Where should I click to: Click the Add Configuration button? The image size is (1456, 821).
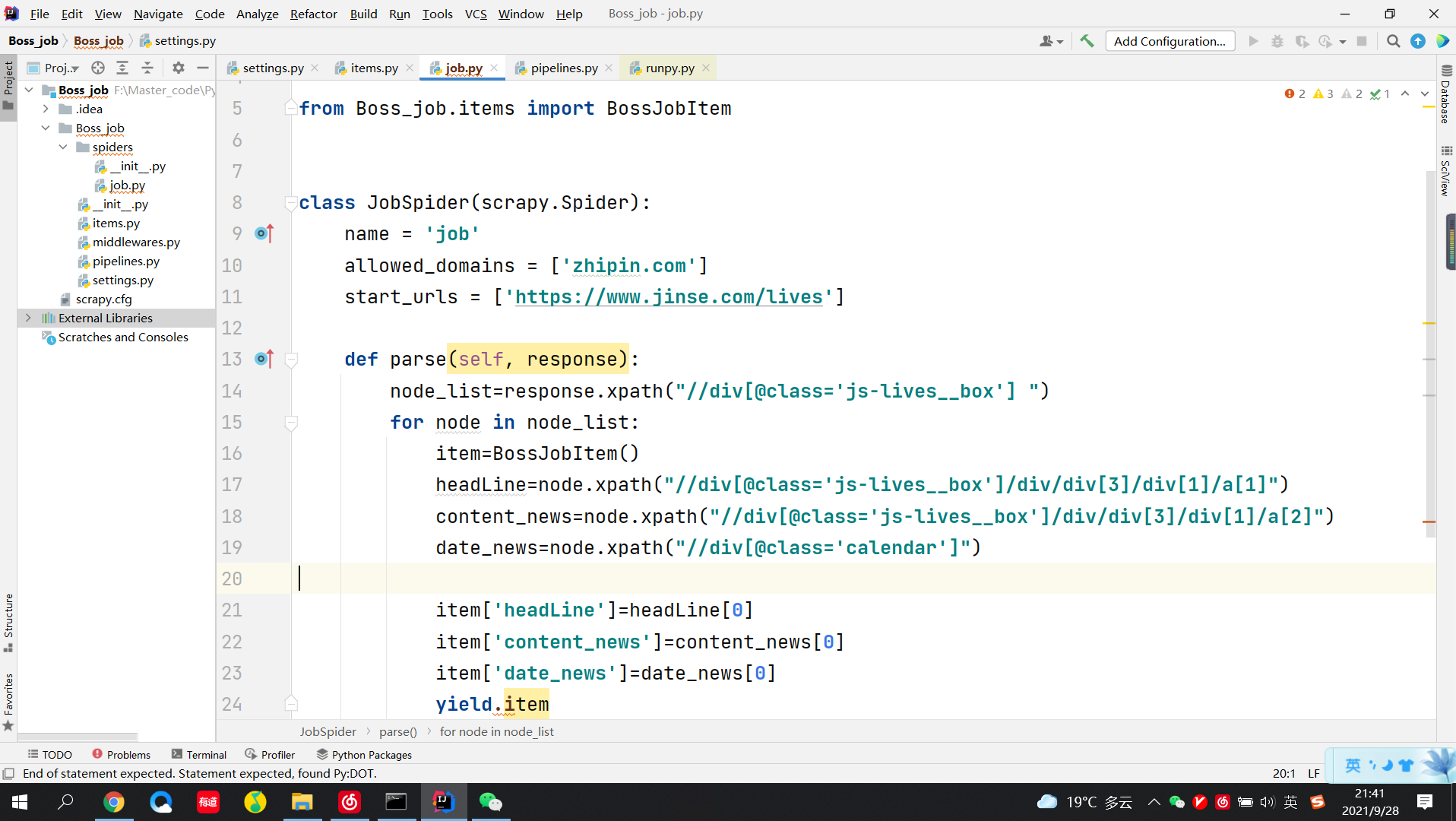(1170, 41)
